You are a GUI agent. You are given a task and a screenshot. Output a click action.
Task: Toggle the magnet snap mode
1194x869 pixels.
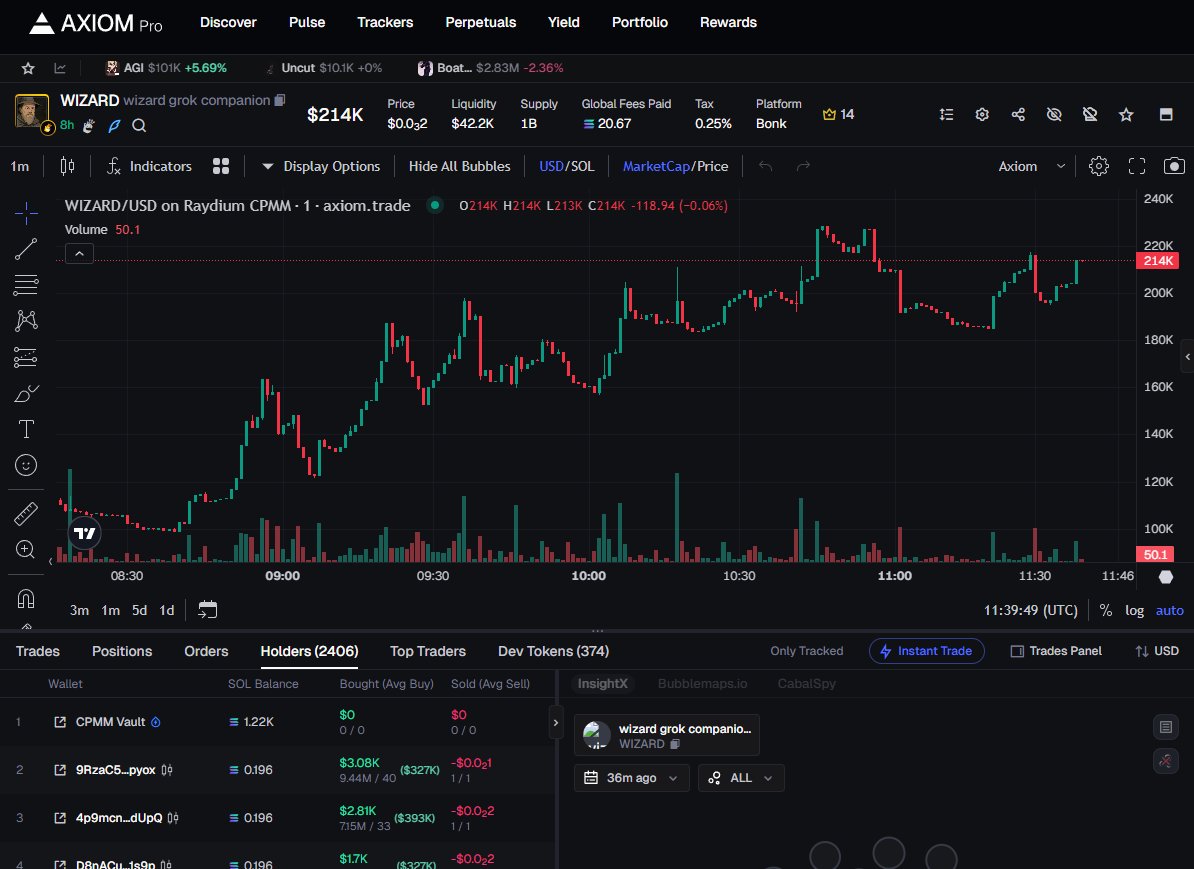[x=26, y=599]
